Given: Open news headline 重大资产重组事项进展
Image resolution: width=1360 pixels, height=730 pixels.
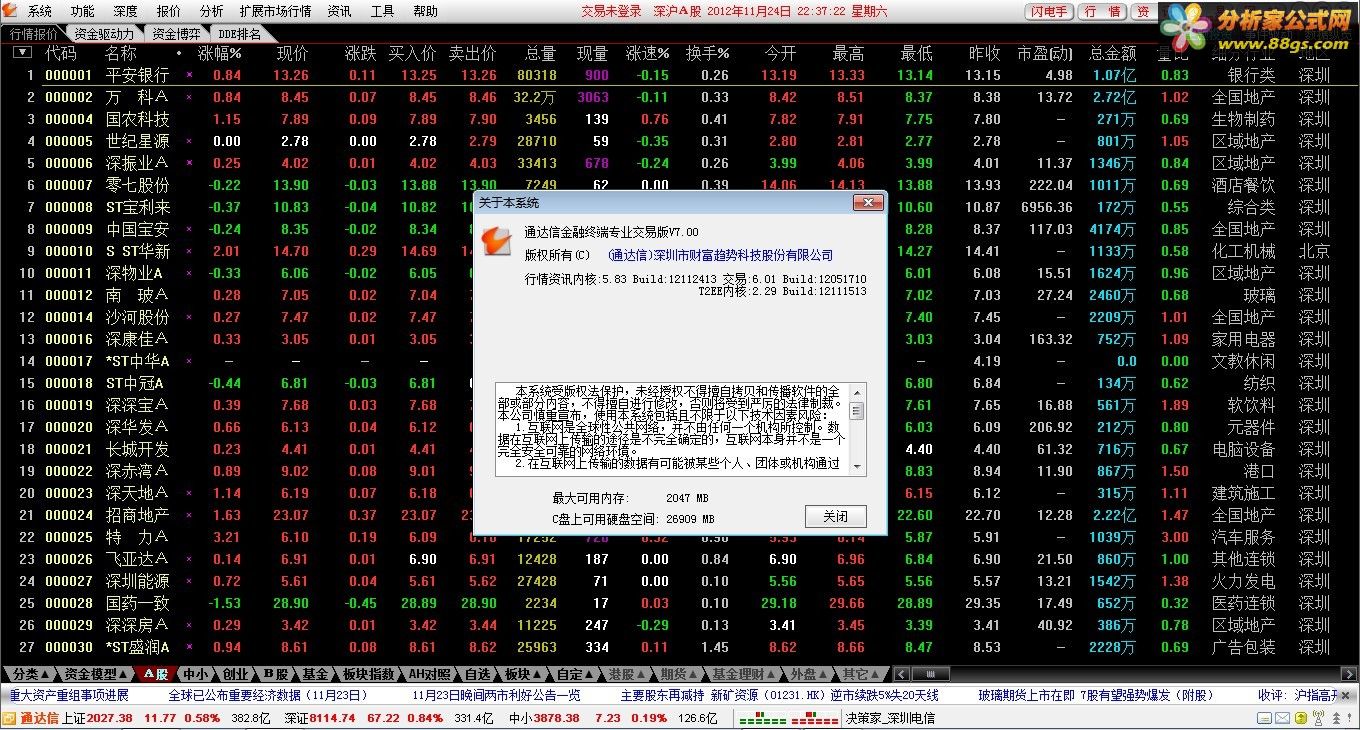Looking at the screenshot, I should (69, 695).
